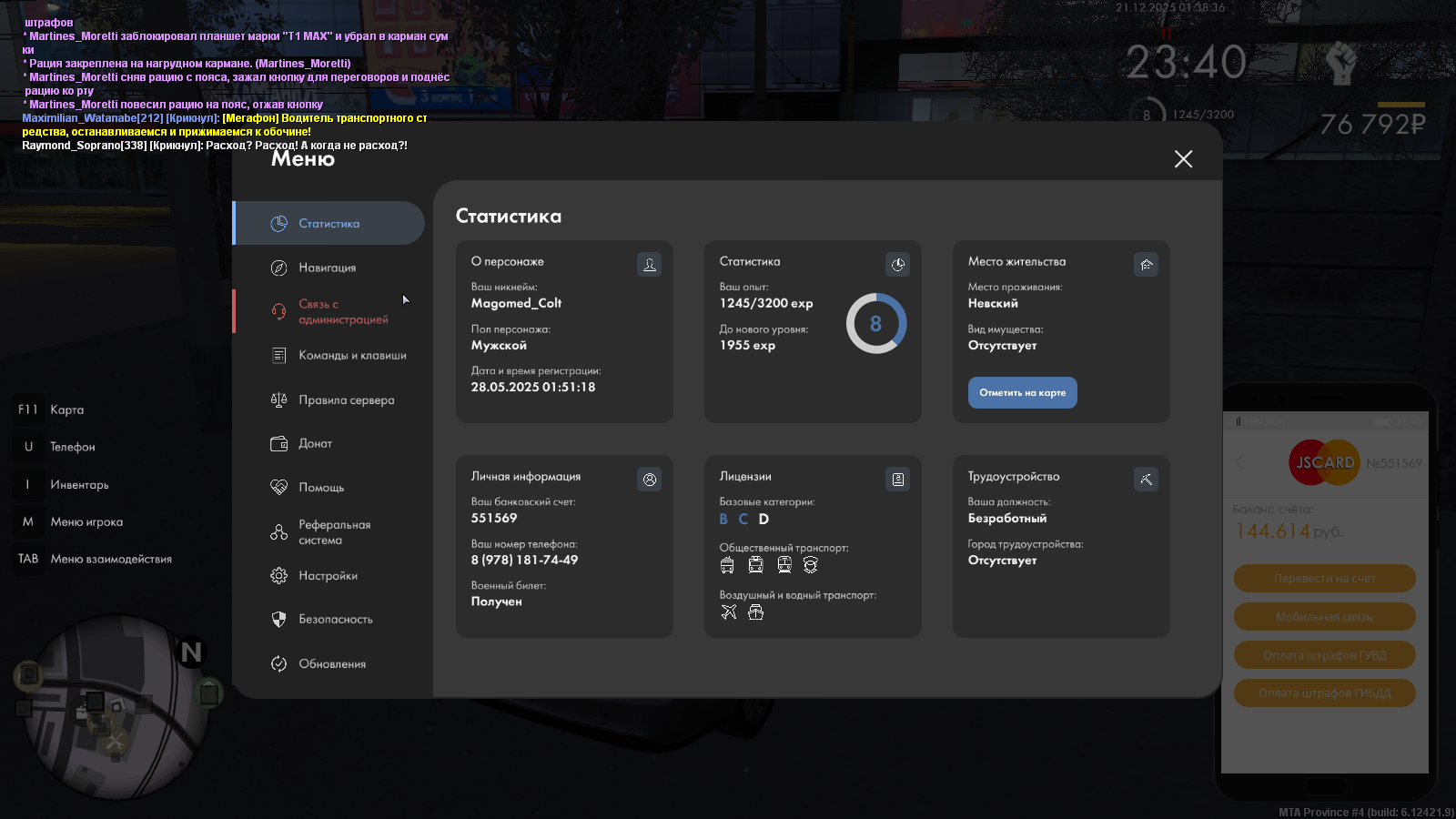Click the pie chart icon in Статистика card
Image resolution: width=1456 pixels, height=819 pixels.
pos(897,265)
